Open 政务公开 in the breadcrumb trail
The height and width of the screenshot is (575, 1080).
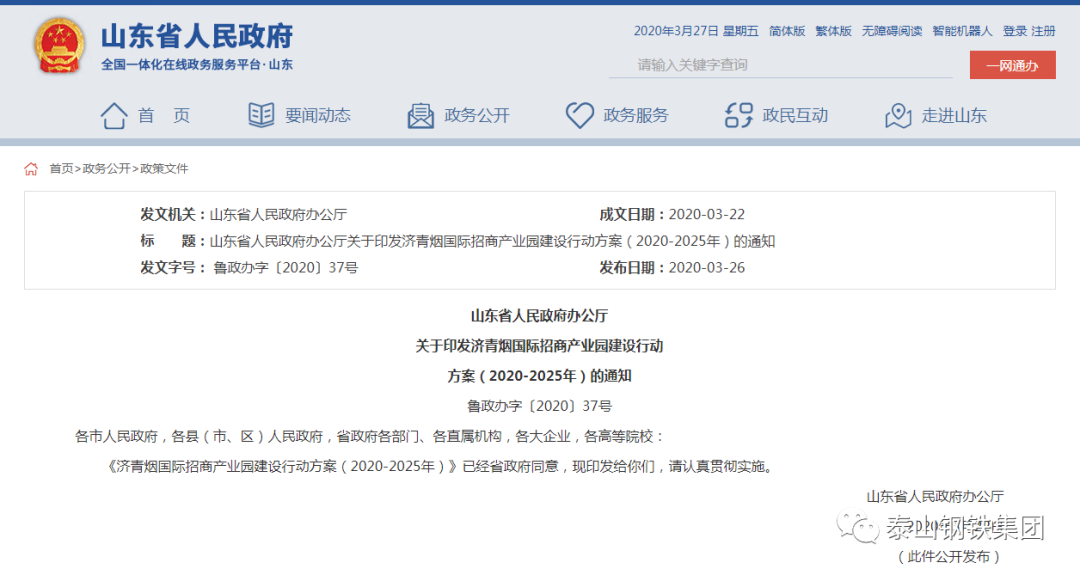[106, 169]
